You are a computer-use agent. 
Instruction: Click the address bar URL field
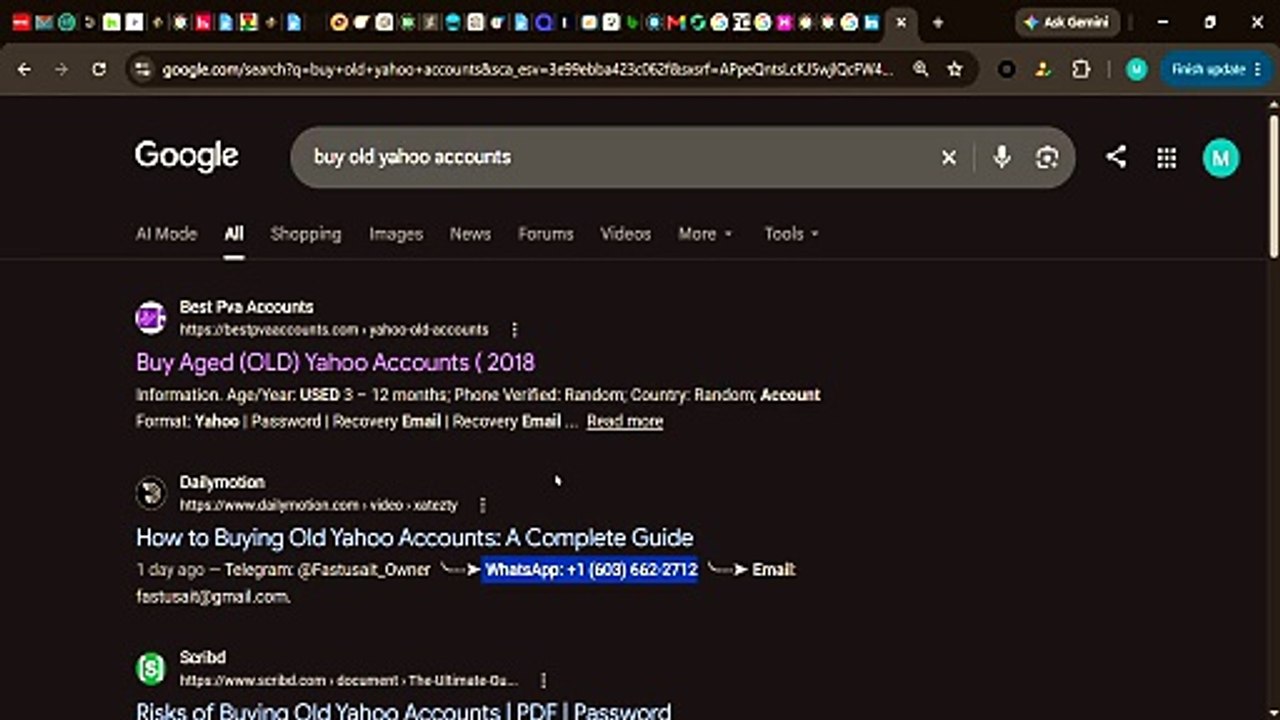(528, 69)
